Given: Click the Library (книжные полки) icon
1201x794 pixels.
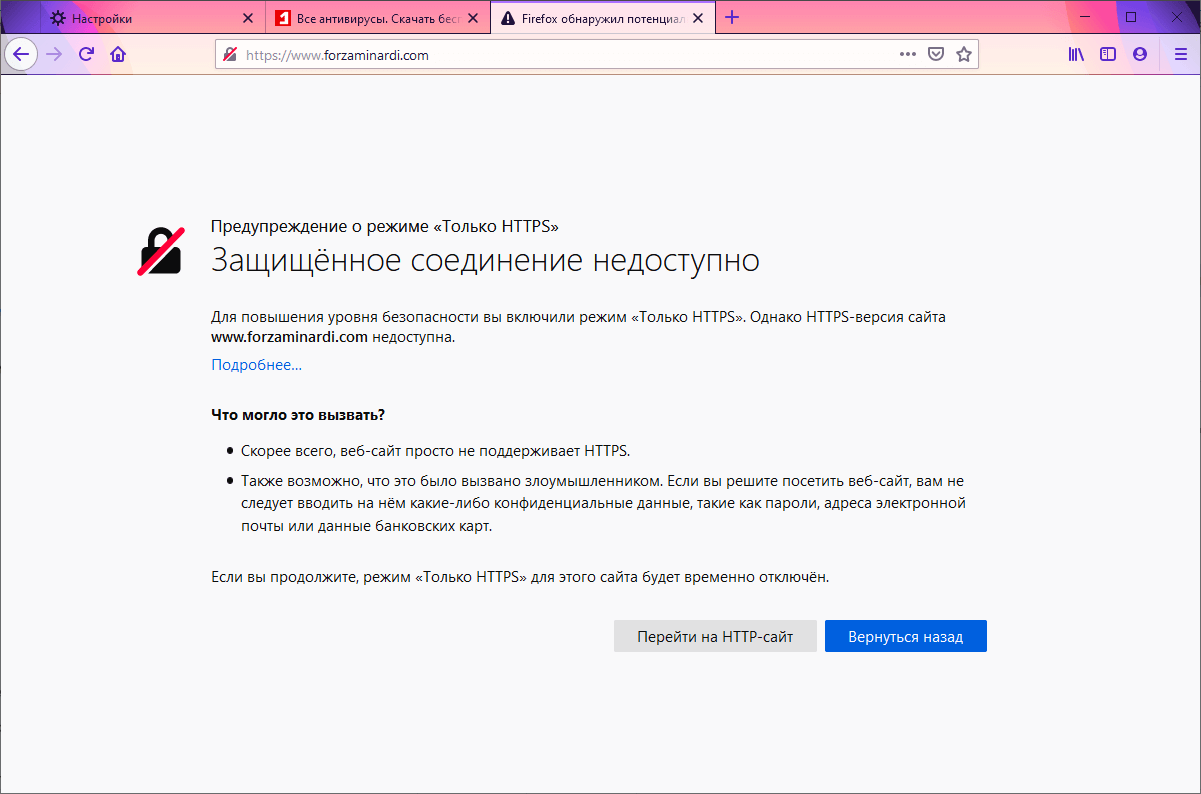Looking at the screenshot, I should [1076, 54].
